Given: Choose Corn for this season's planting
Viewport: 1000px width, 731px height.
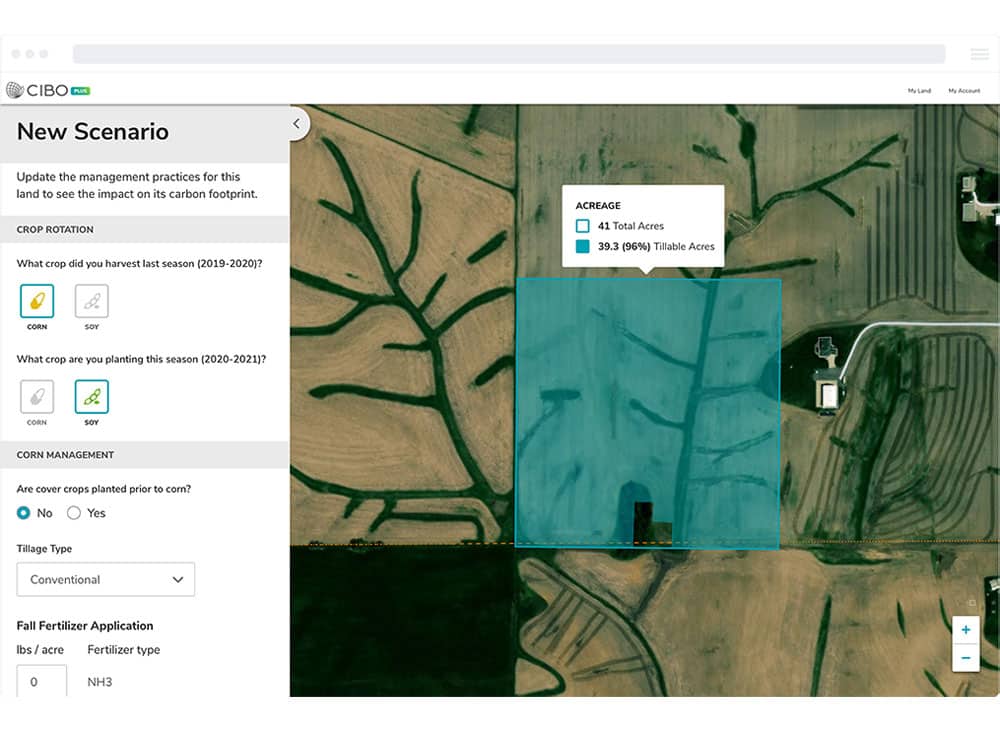Looking at the screenshot, I should (x=37, y=397).
